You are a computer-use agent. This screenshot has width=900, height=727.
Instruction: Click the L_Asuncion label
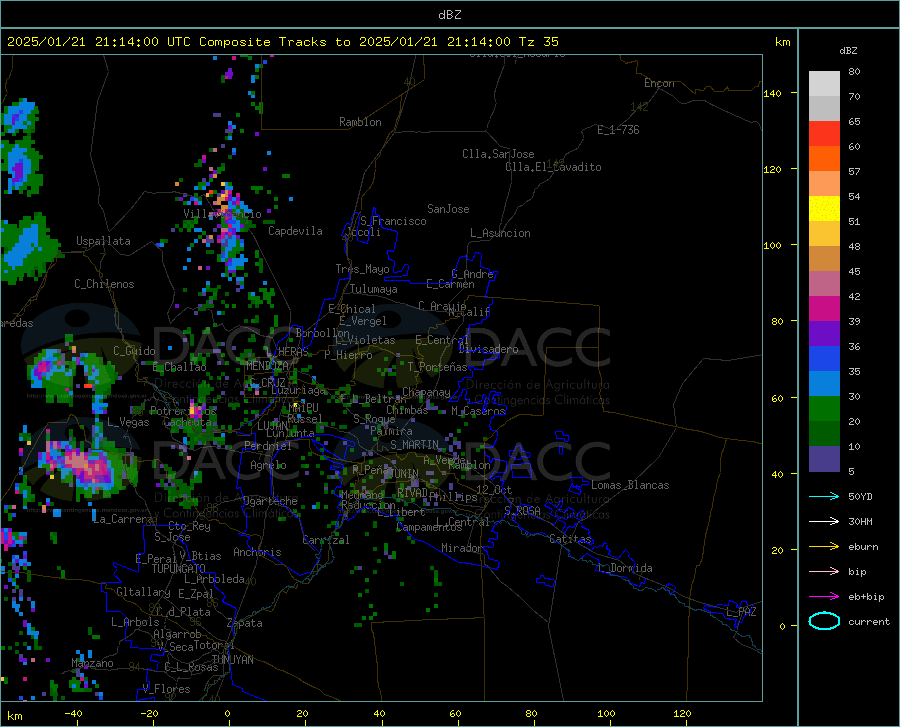tap(500, 233)
